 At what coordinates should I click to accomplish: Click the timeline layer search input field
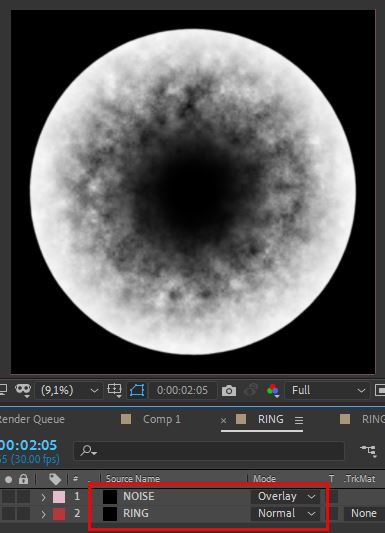coord(209,451)
